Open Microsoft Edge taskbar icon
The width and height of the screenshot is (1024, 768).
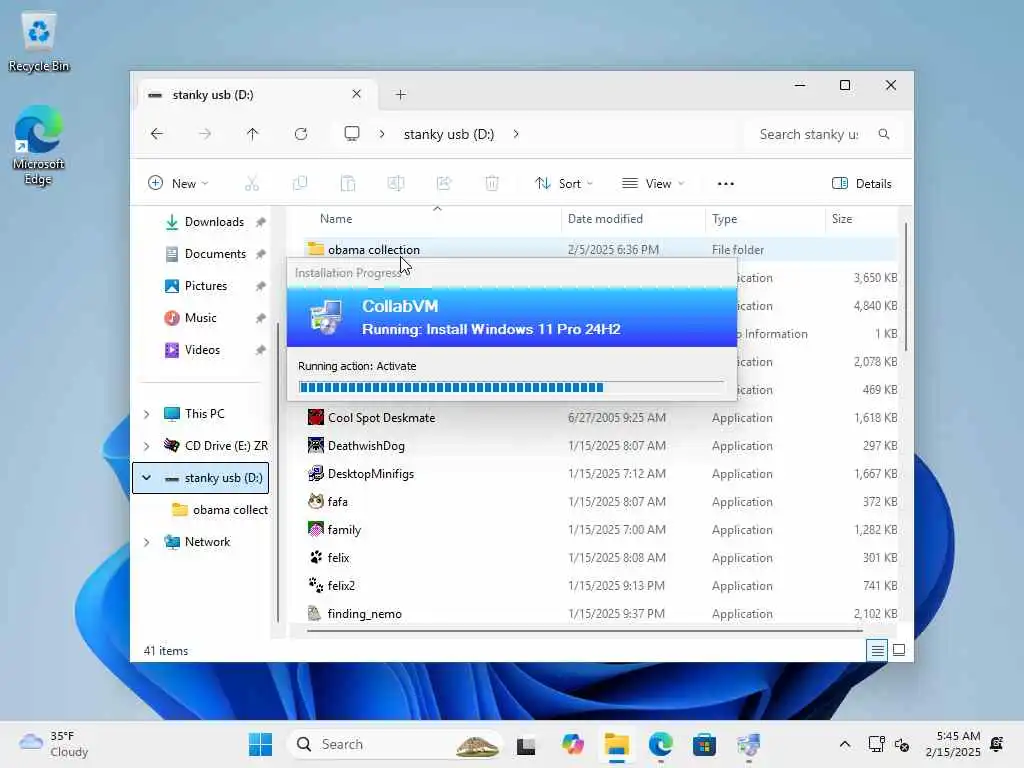661,744
